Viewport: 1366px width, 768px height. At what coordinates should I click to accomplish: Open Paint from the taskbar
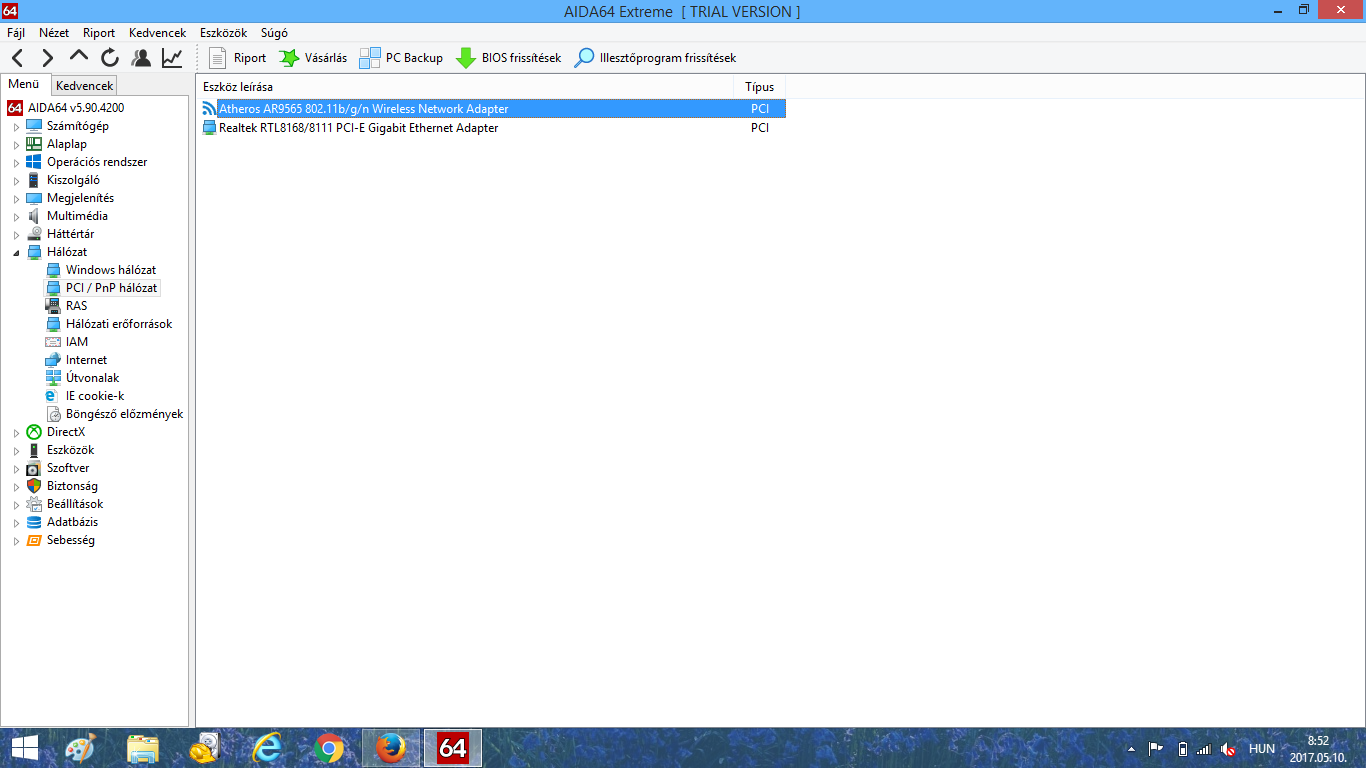tap(79, 748)
